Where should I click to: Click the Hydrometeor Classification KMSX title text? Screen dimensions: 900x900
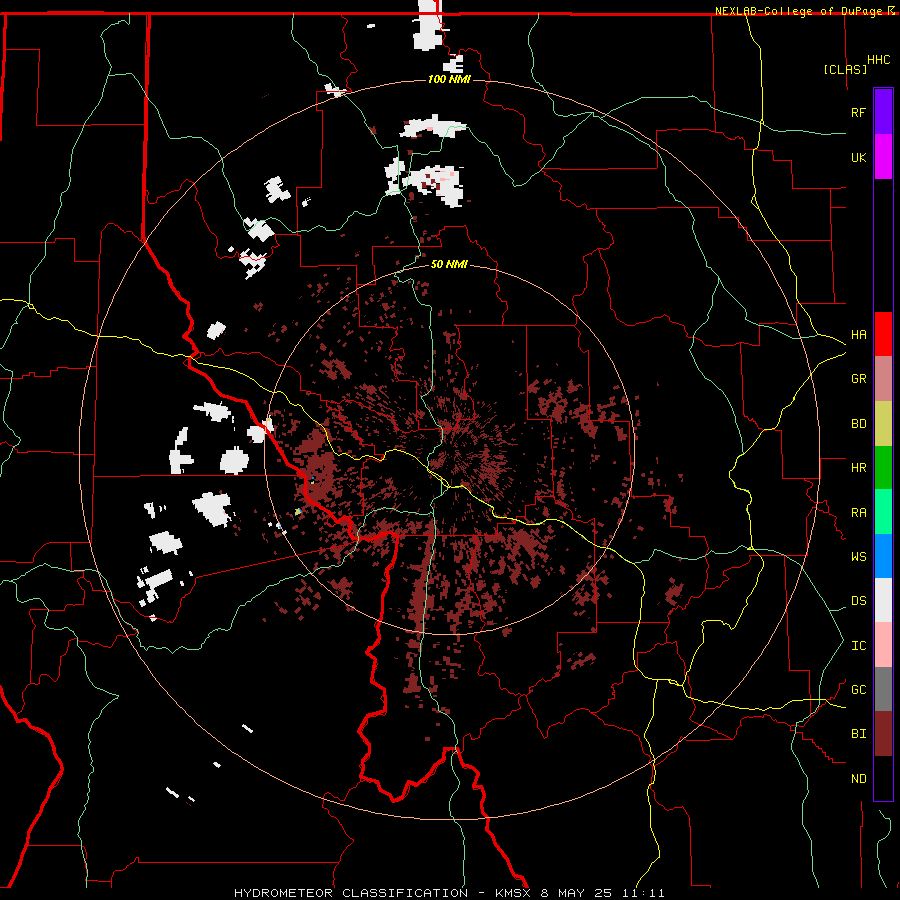click(x=449, y=893)
